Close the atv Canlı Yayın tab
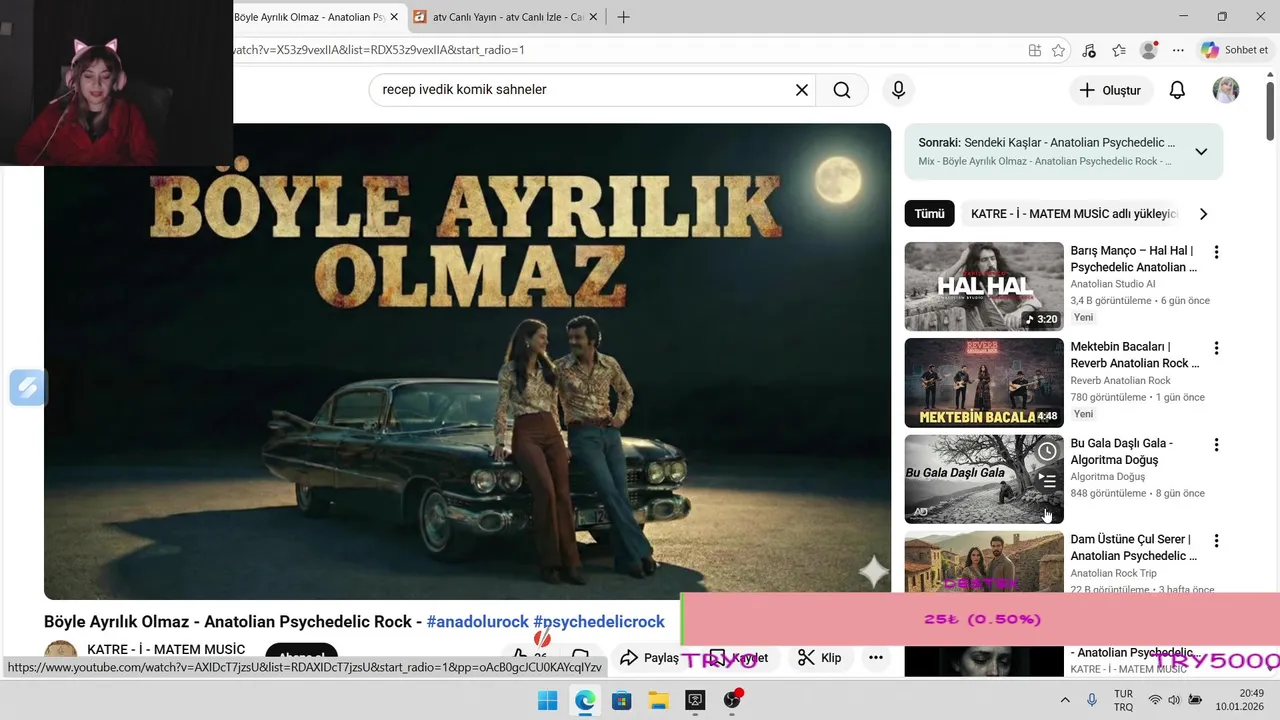The image size is (1280, 720). 594,17
